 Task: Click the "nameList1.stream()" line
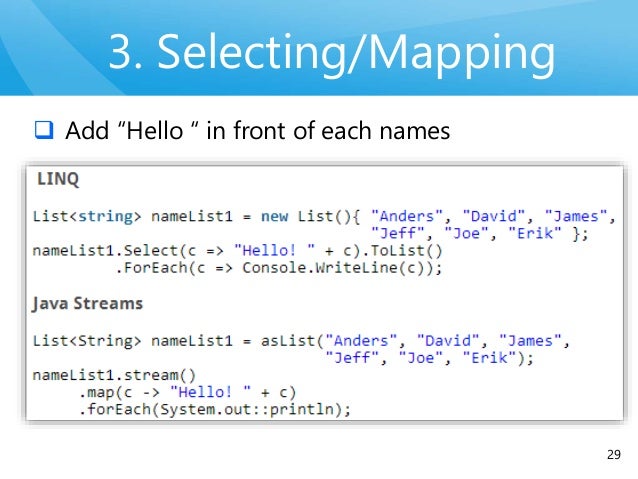114,375
